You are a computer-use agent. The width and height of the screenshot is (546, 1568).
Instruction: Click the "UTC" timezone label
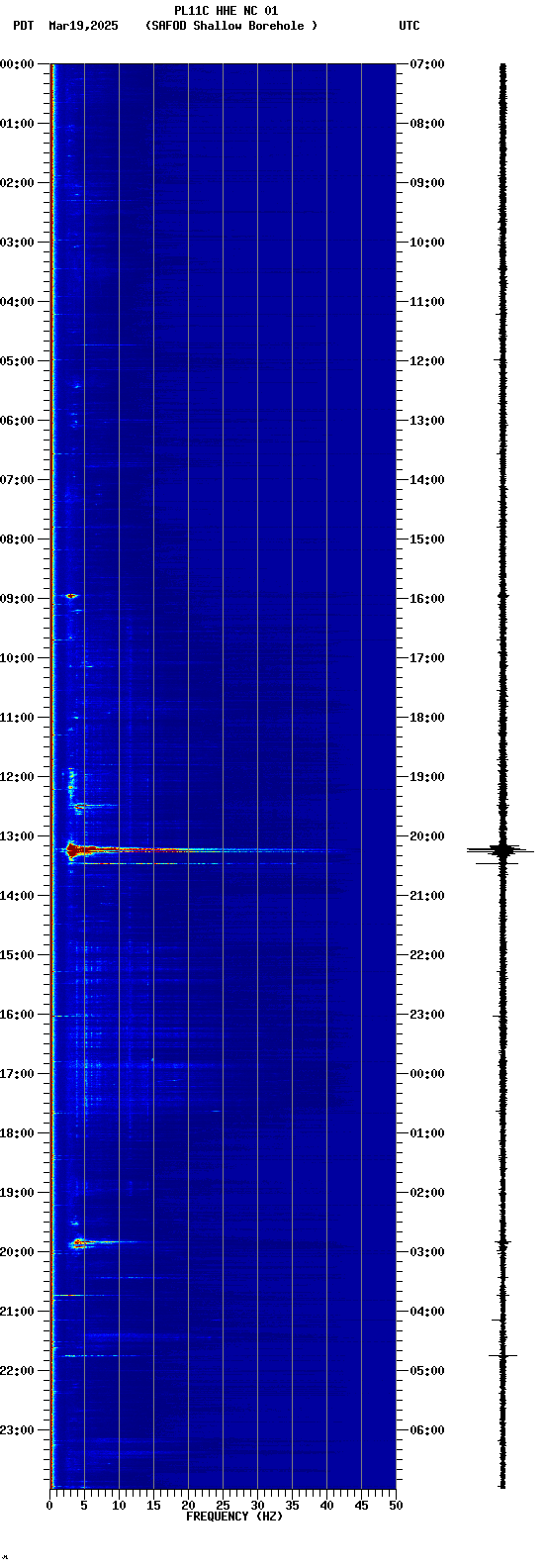point(409,26)
